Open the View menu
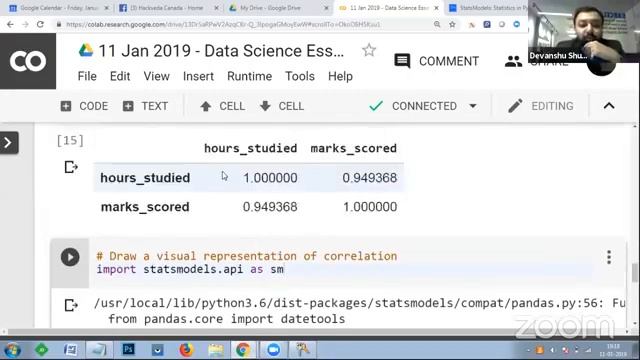Image resolution: width=640 pixels, height=360 pixels. click(x=156, y=76)
